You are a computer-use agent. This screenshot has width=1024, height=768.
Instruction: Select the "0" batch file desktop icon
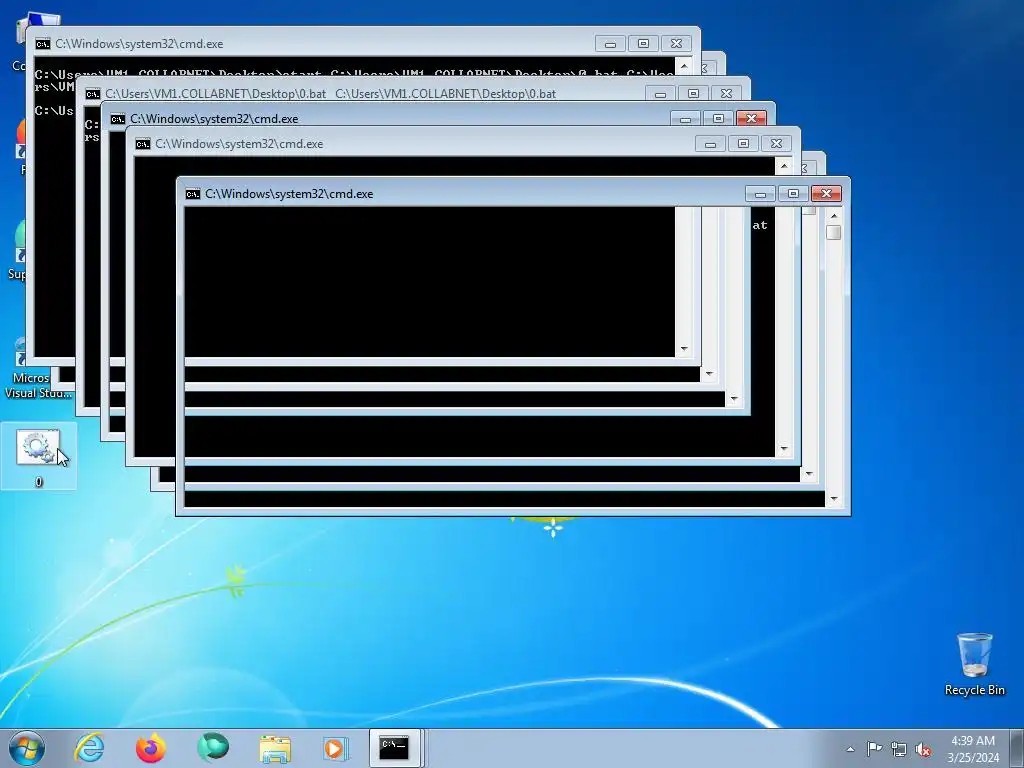39,456
